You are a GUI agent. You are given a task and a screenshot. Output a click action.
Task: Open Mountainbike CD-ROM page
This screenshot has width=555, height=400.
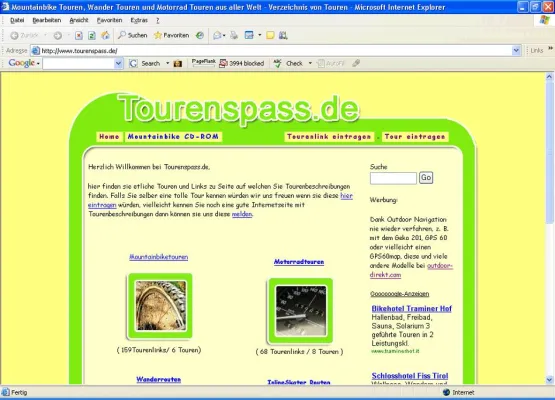click(173, 137)
